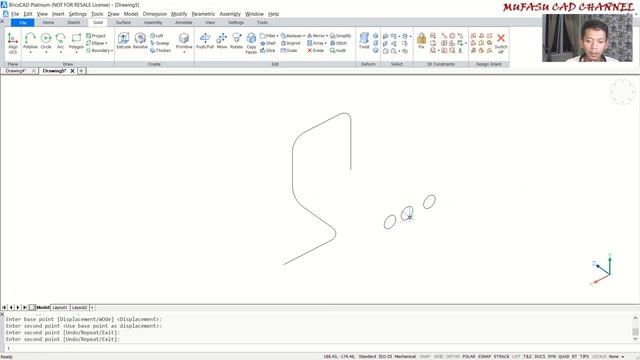Toggle DUCS in status bar

[x=540, y=357]
